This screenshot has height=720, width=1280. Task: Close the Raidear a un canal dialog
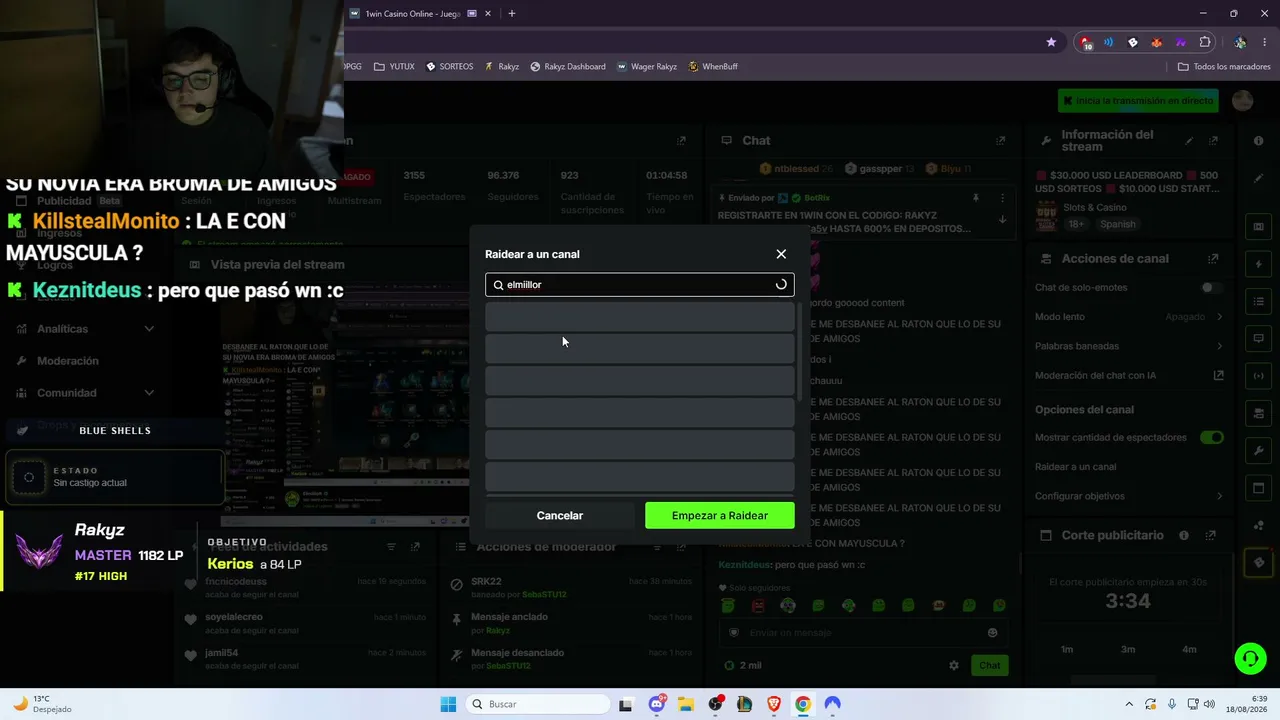pyautogui.click(x=781, y=254)
